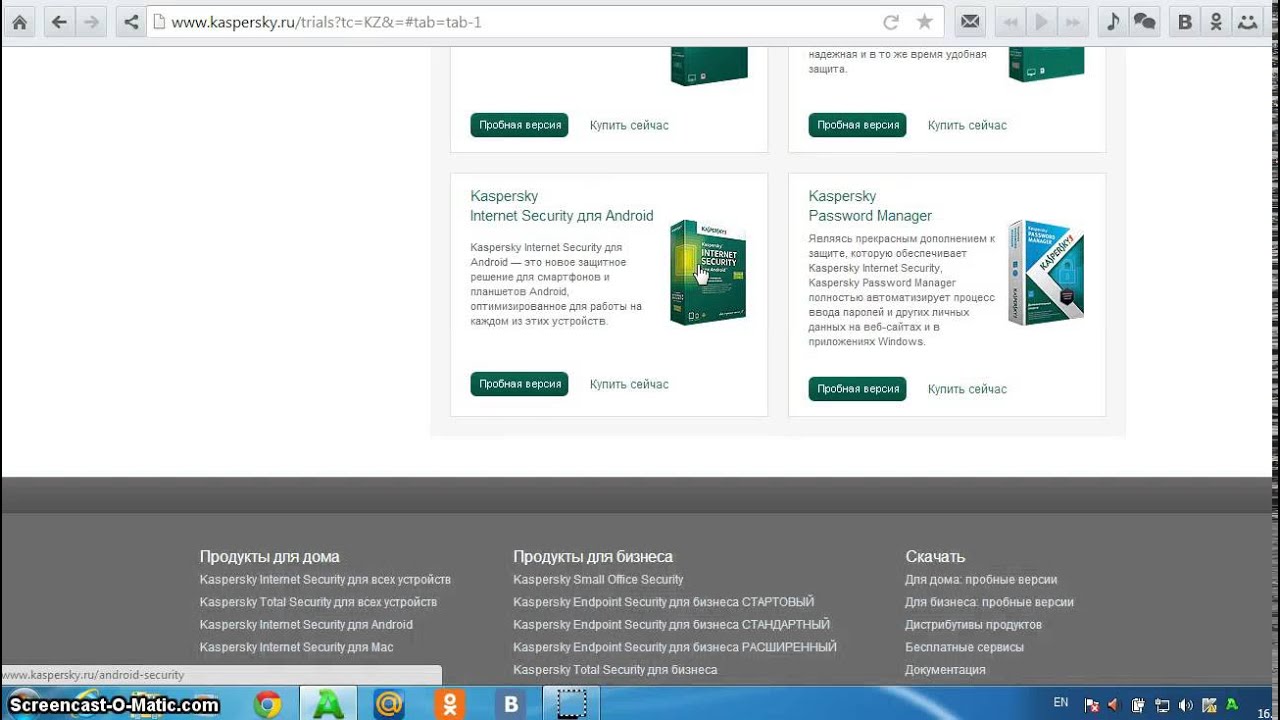Click red flag action center tray icon
Viewport: 1280px width, 720px height.
(1092, 704)
